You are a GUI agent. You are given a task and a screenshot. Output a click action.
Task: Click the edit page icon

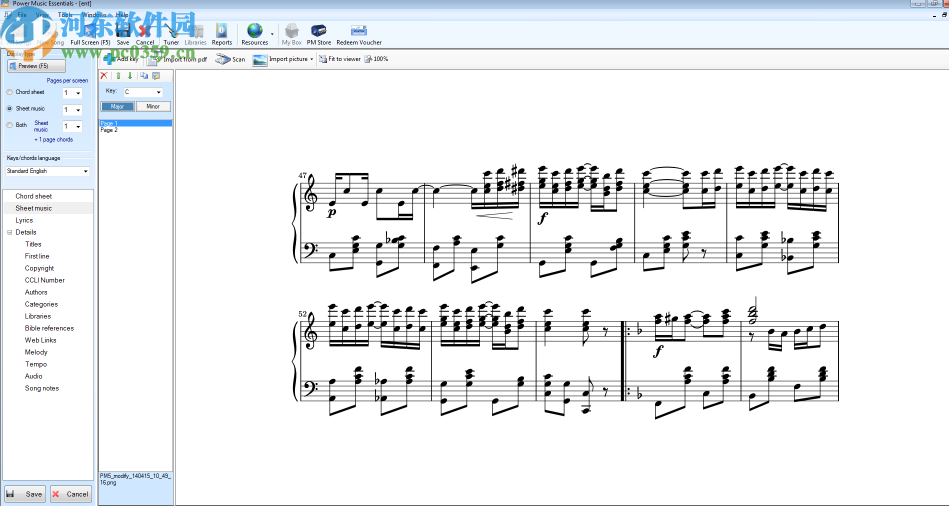(156, 76)
